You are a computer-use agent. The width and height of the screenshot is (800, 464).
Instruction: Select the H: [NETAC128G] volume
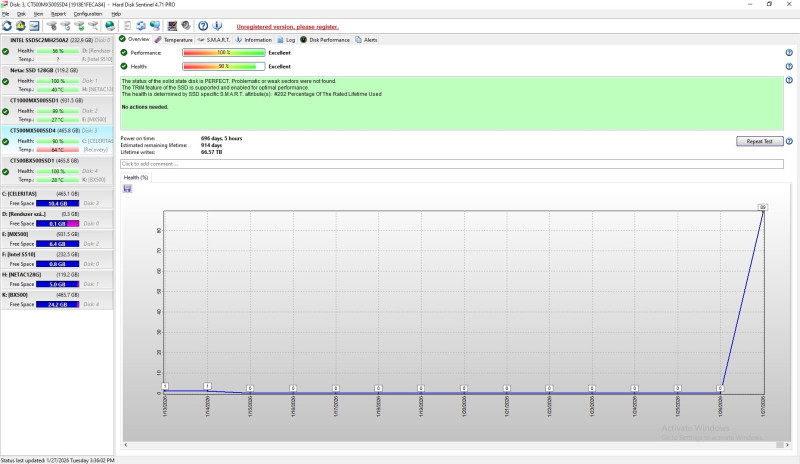[57, 279]
